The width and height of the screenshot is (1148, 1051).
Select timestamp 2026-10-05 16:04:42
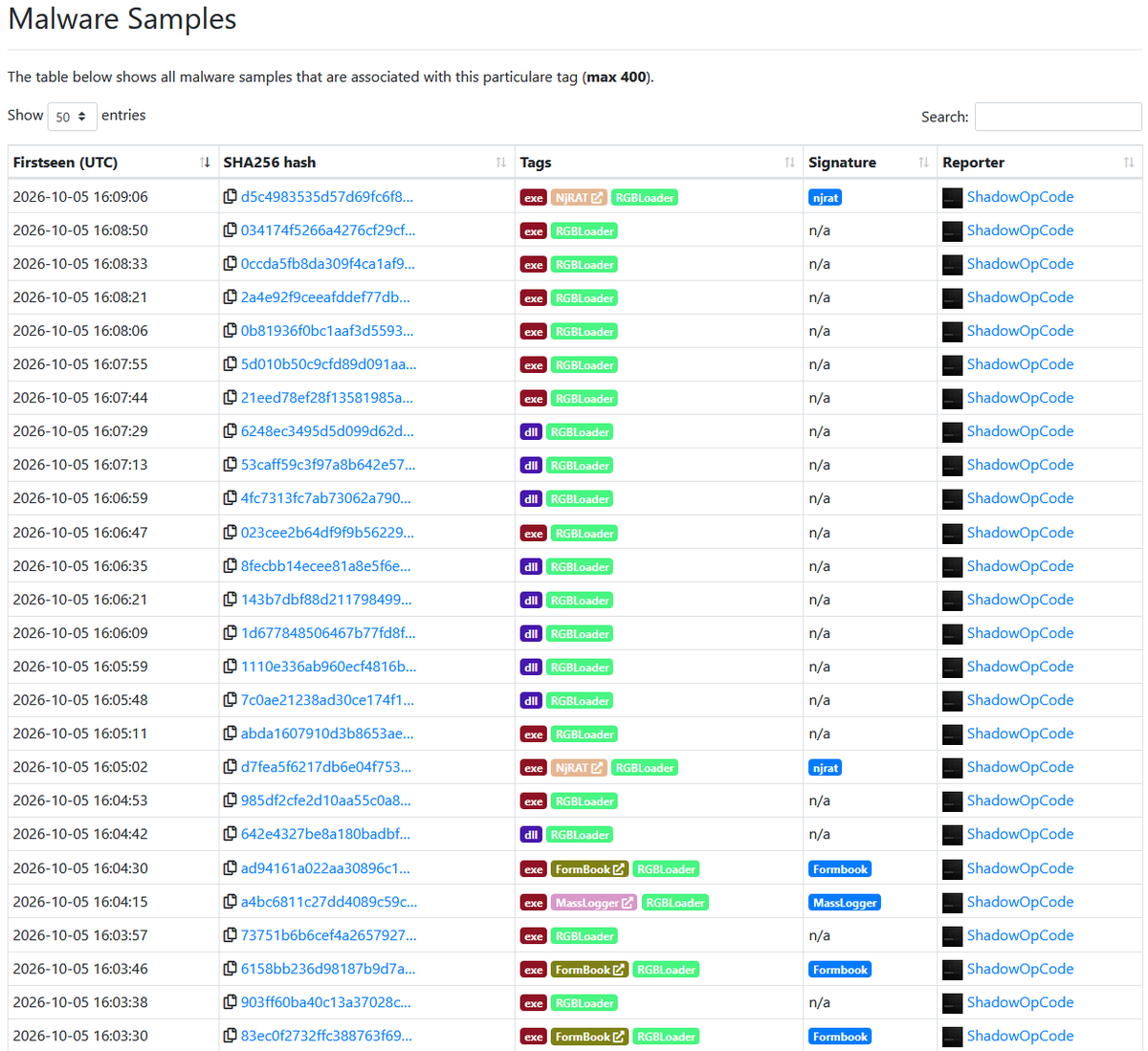point(80,834)
